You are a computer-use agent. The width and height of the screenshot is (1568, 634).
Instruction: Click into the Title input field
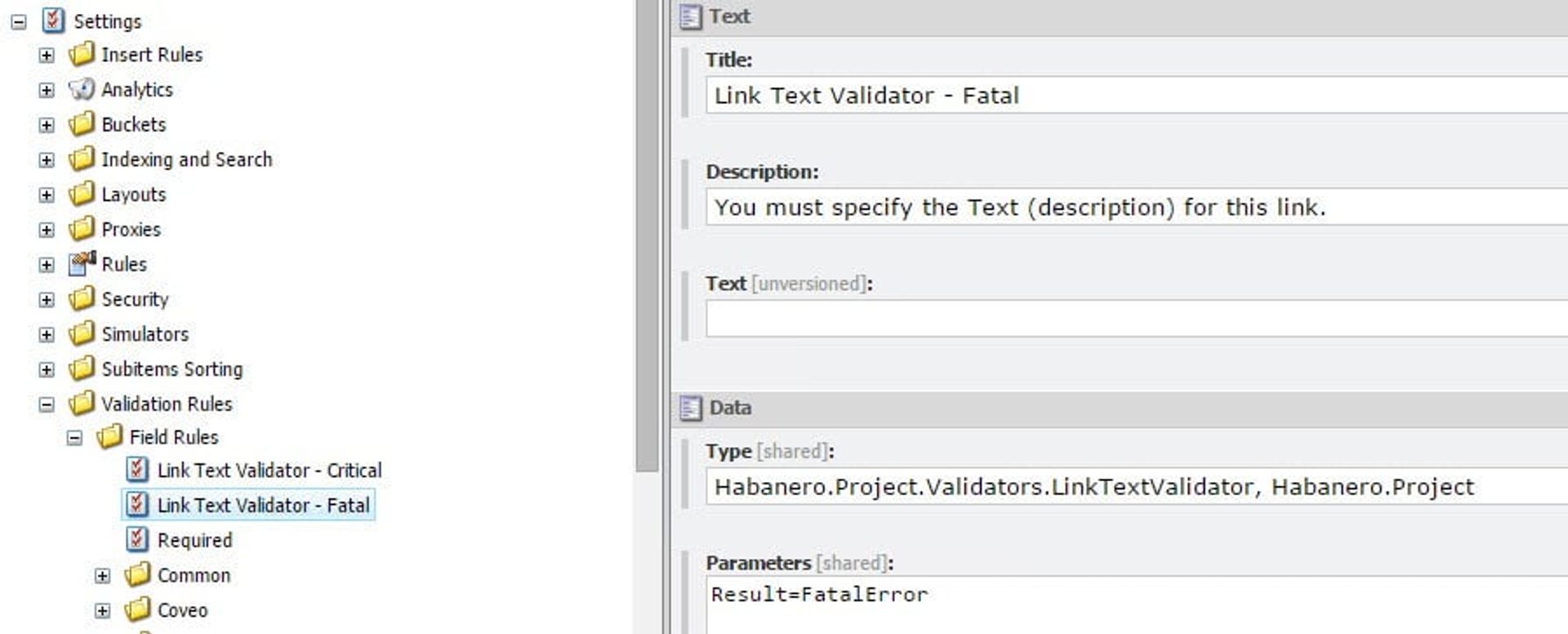1136,95
